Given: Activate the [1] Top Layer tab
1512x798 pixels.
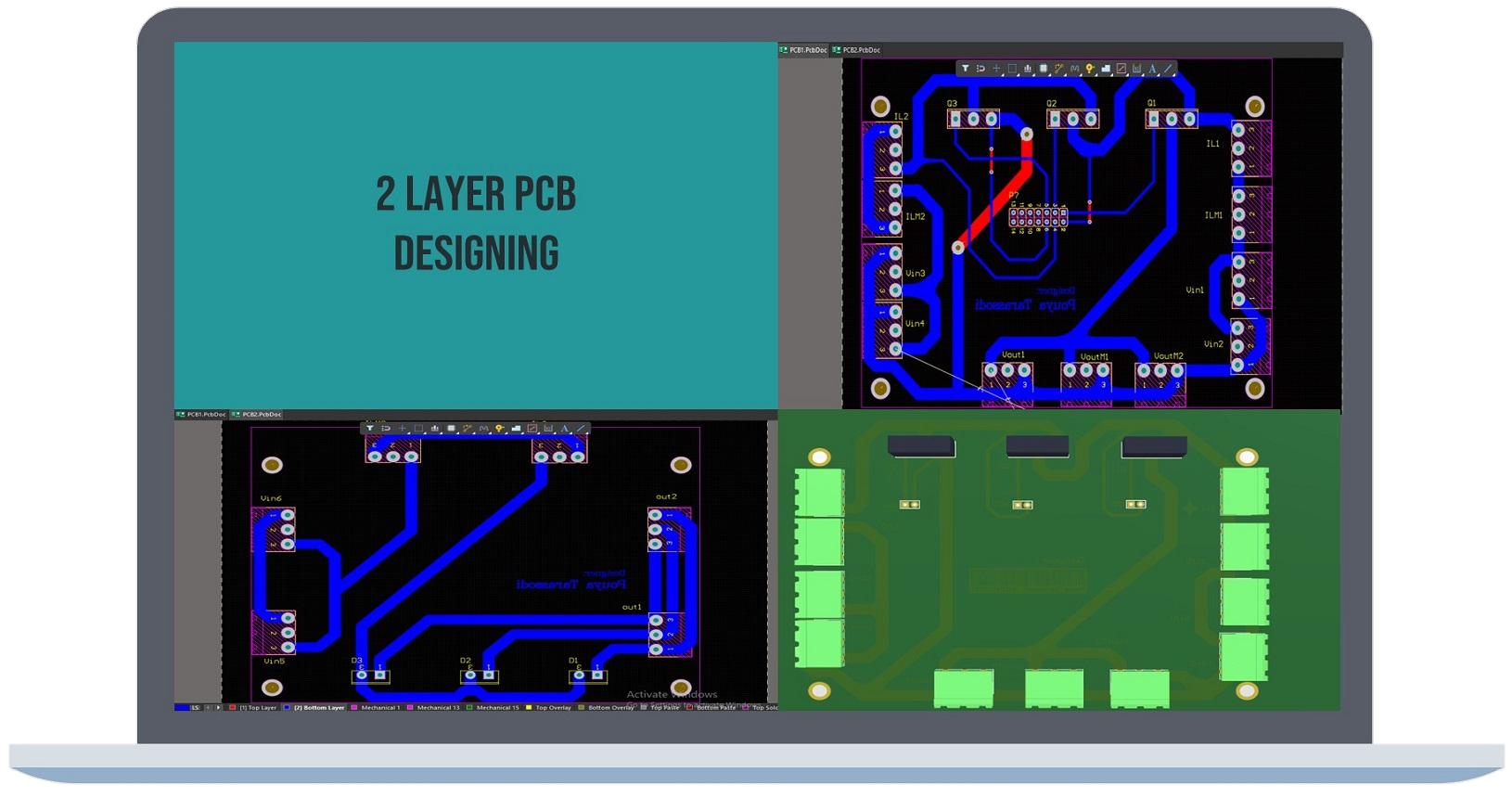Looking at the screenshot, I should pyautogui.click(x=258, y=708).
